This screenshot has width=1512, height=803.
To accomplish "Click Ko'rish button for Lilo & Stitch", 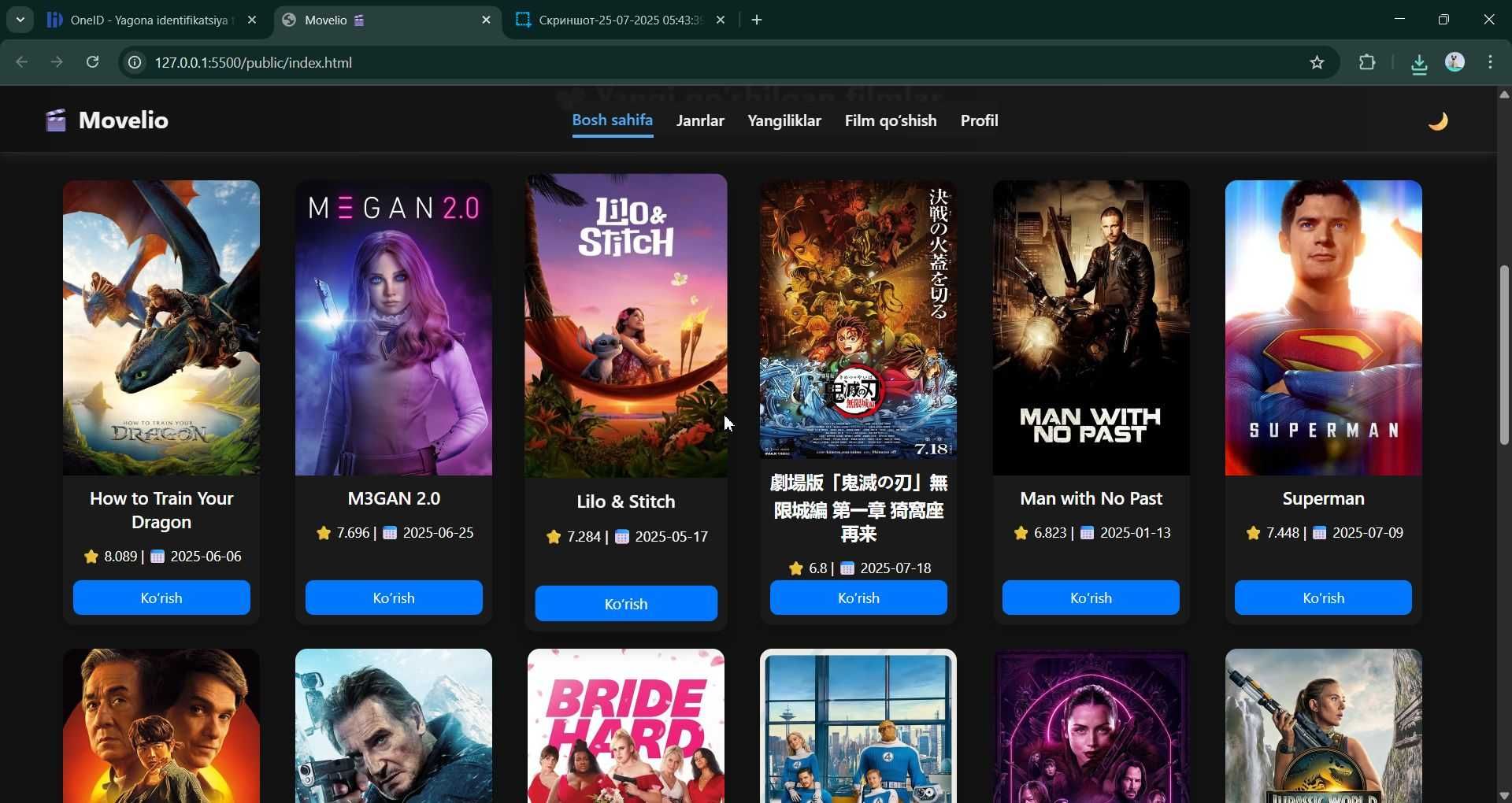I will tap(626, 604).
